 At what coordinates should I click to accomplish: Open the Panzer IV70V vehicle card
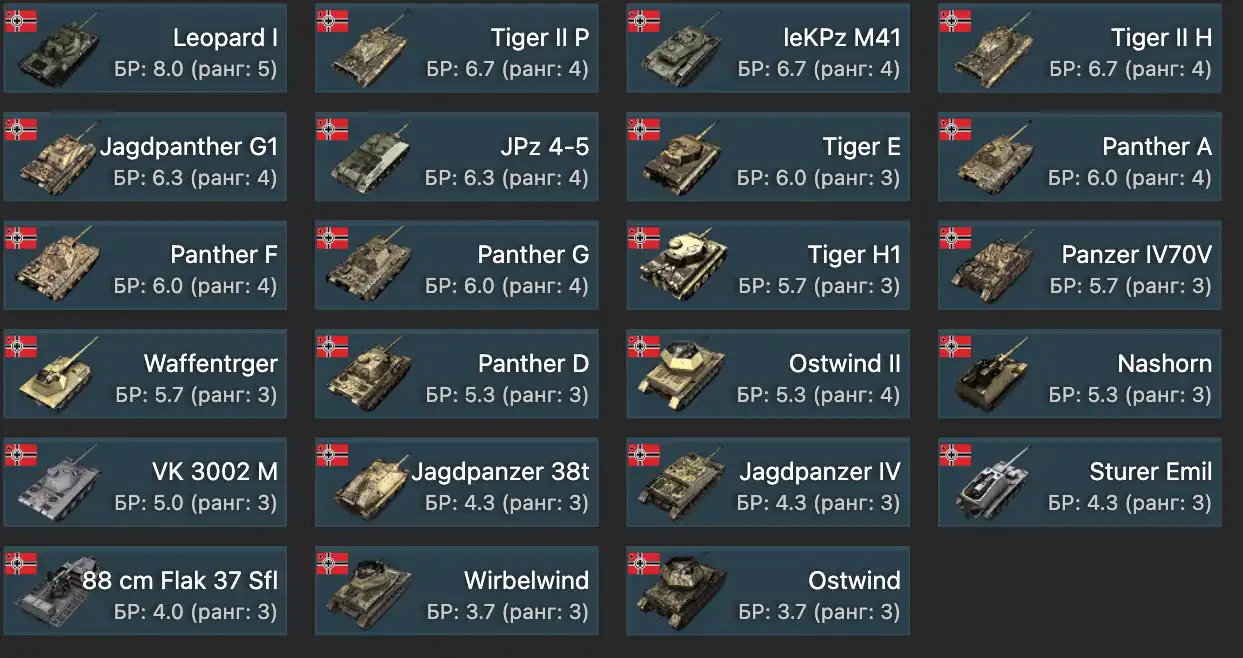[1080, 265]
